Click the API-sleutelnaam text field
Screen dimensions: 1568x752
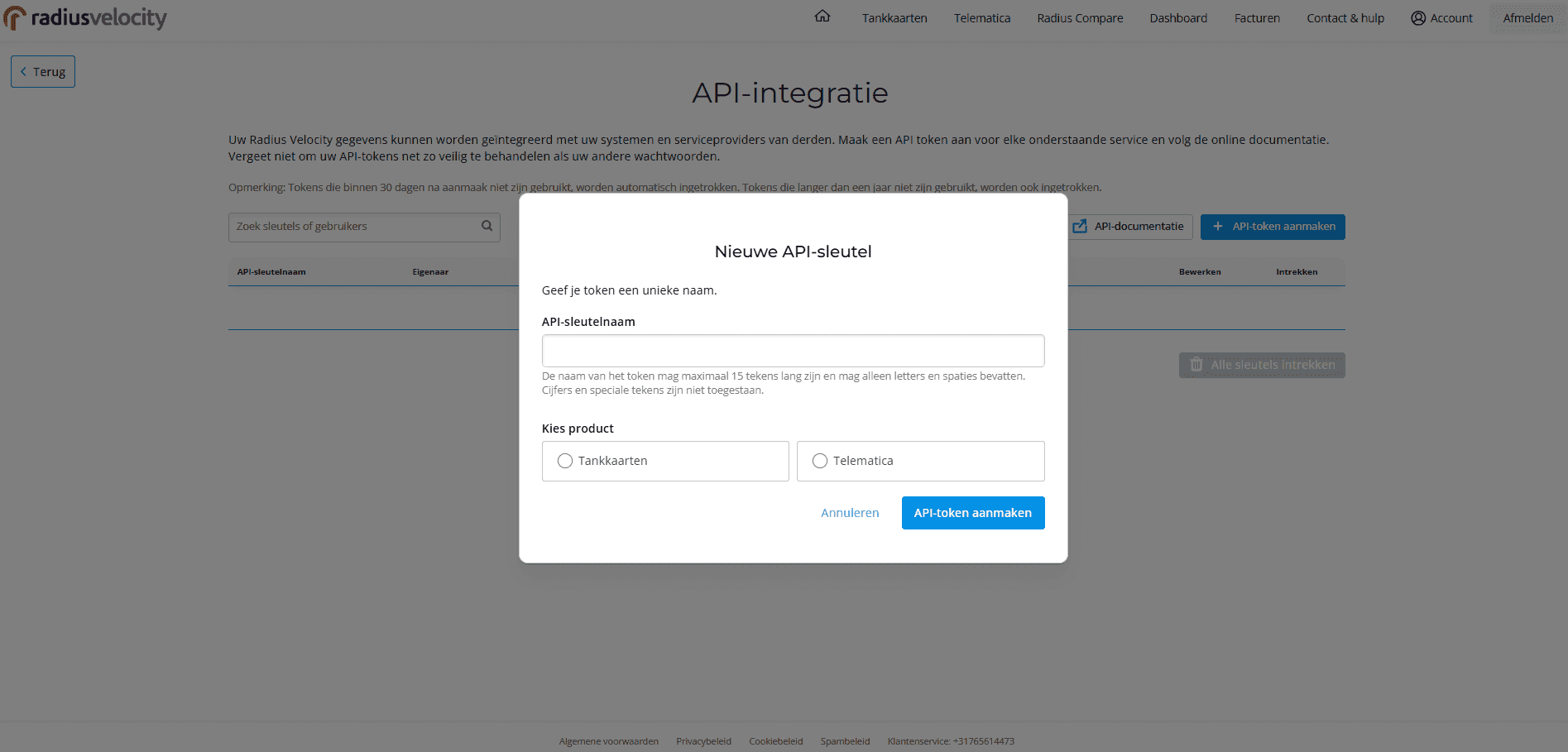coord(793,351)
